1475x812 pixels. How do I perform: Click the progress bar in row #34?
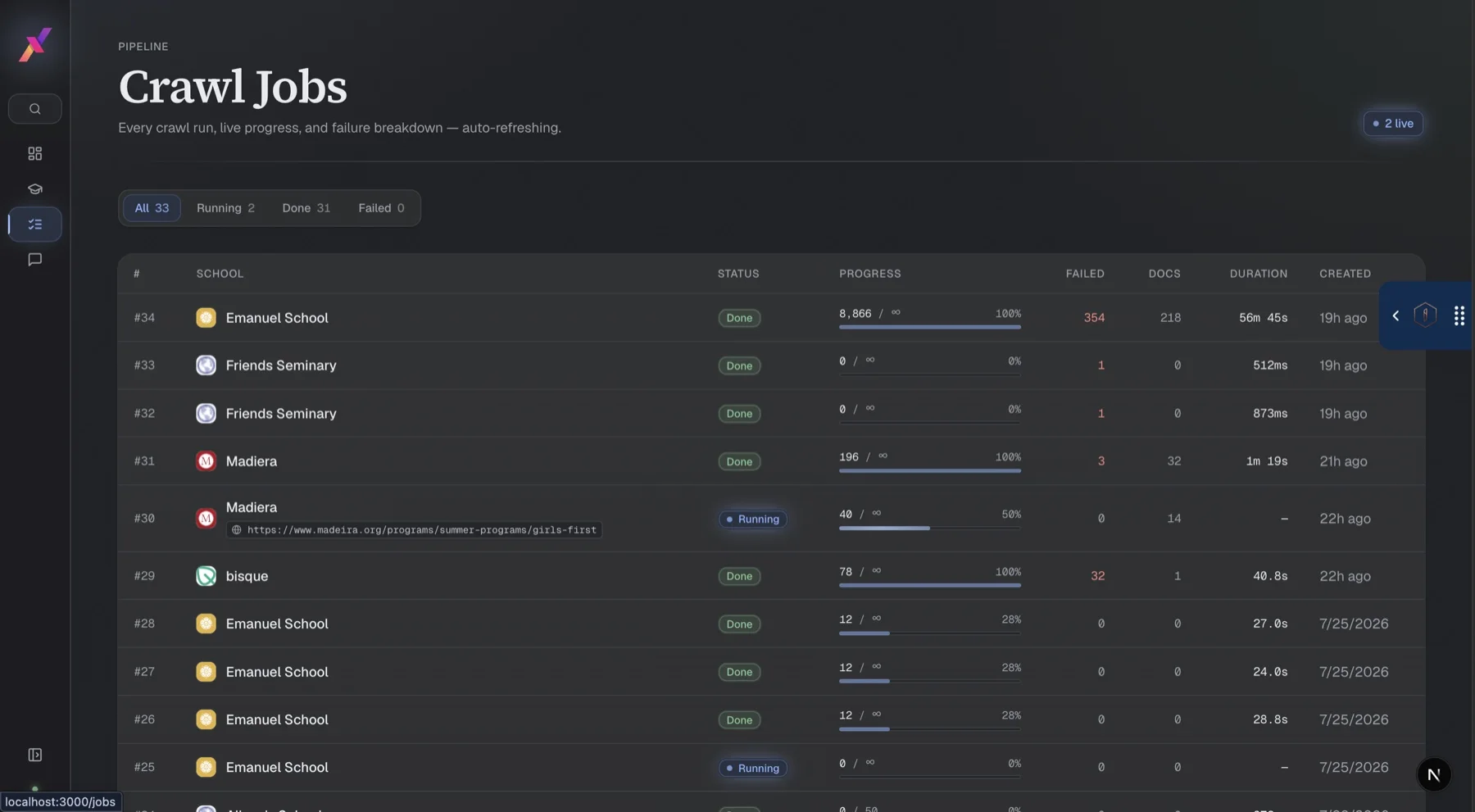(930, 327)
